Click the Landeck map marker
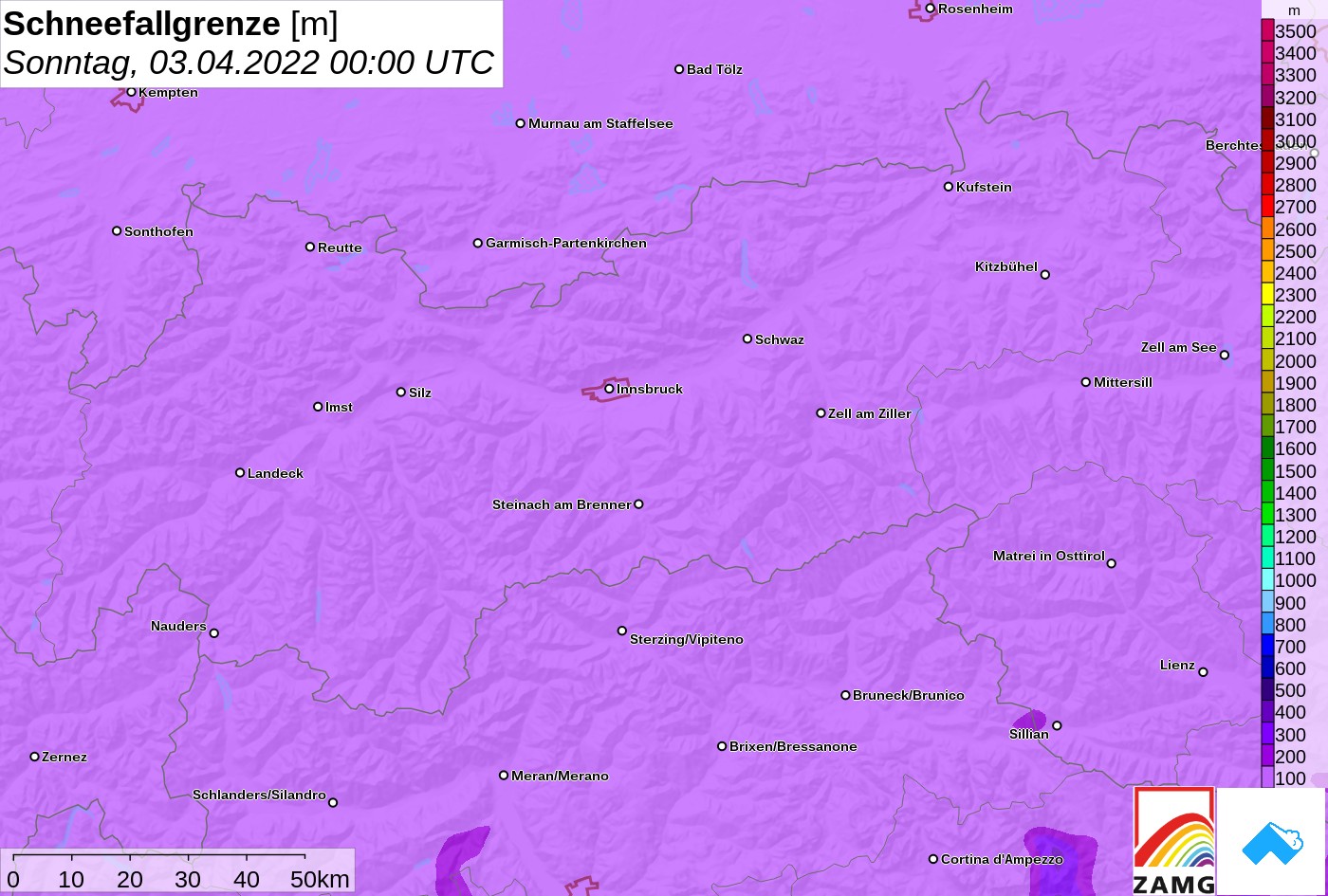 click(x=240, y=473)
